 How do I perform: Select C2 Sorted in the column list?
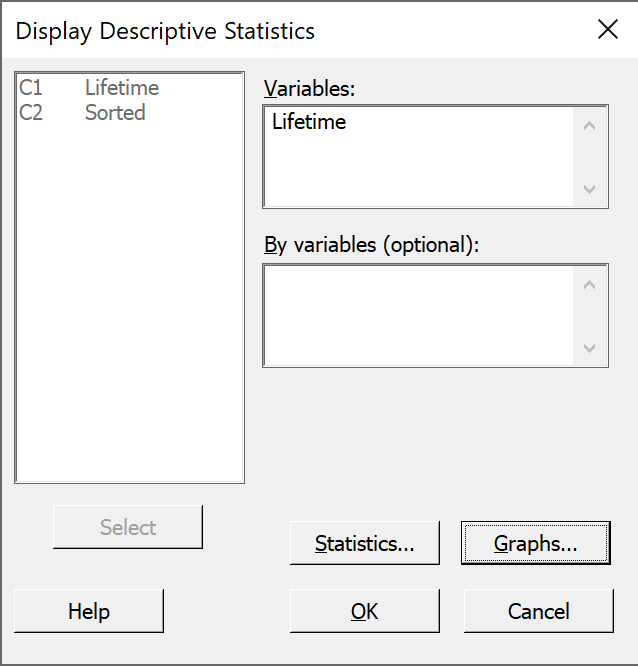click(x=82, y=113)
